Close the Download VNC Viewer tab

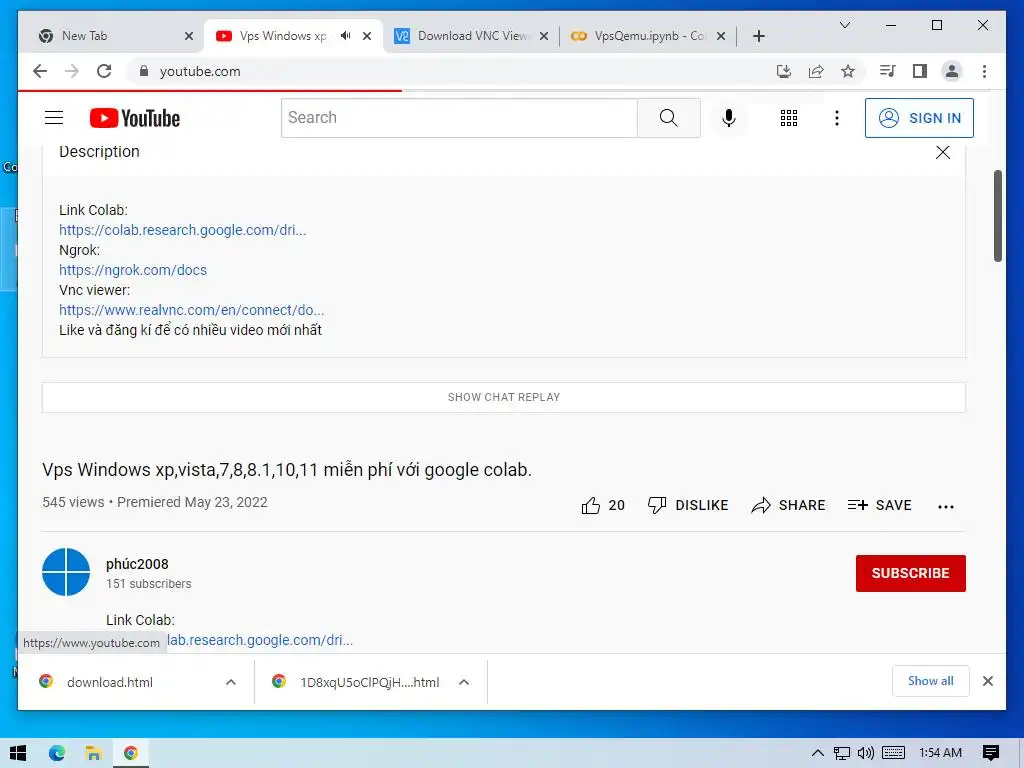pos(544,36)
